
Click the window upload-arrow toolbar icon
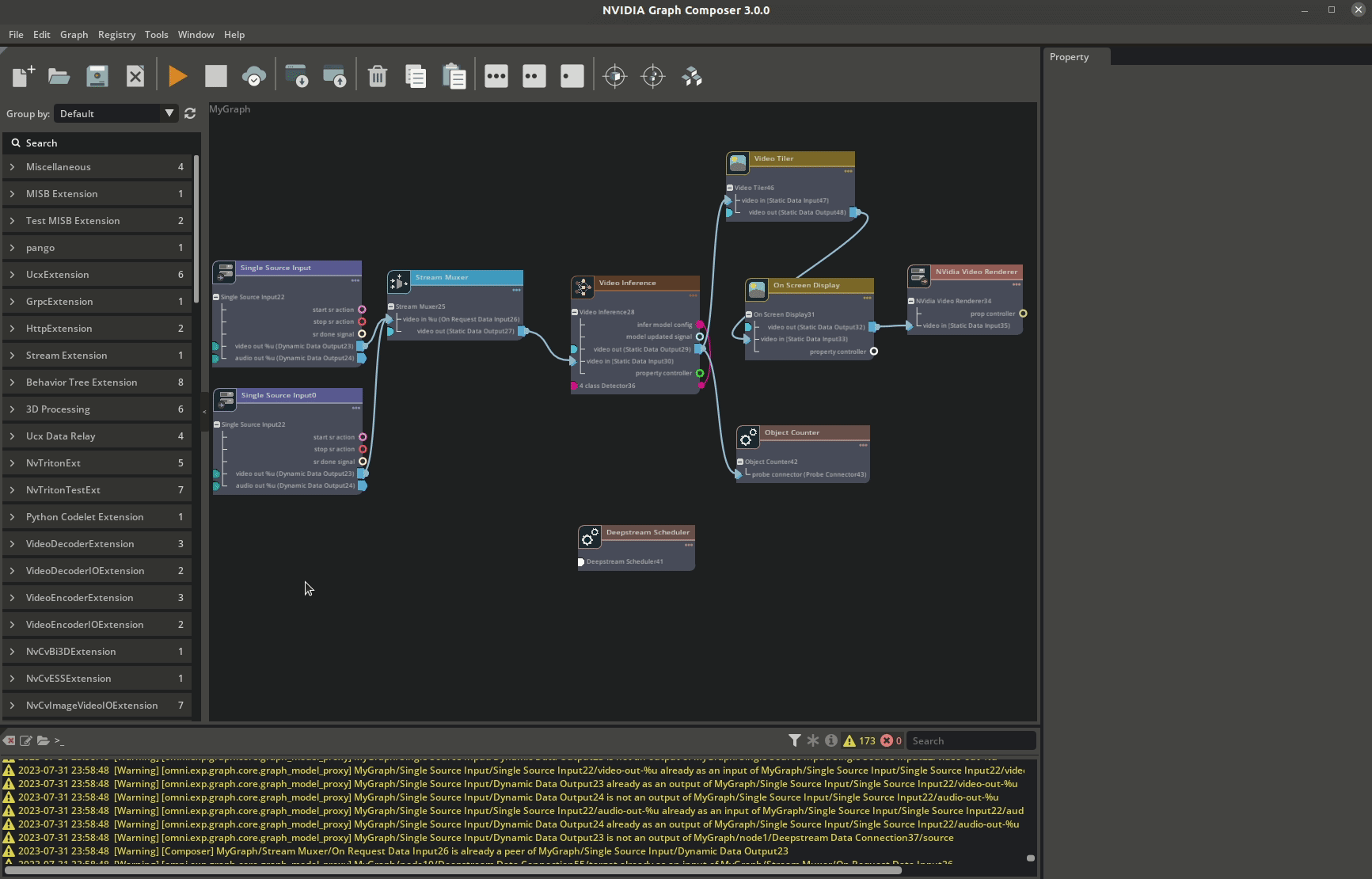tap(334, 76)
